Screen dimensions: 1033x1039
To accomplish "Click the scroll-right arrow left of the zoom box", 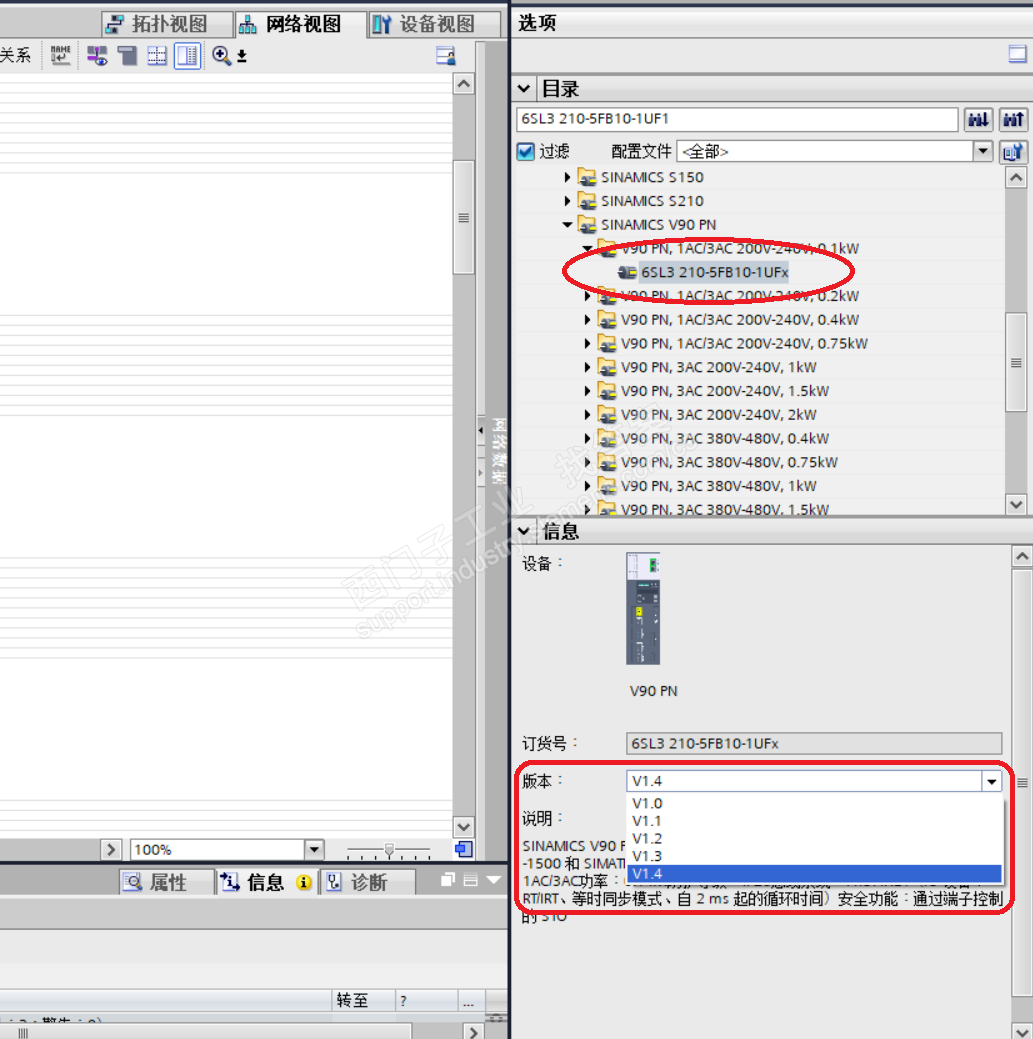I will (x=111, y=849).
